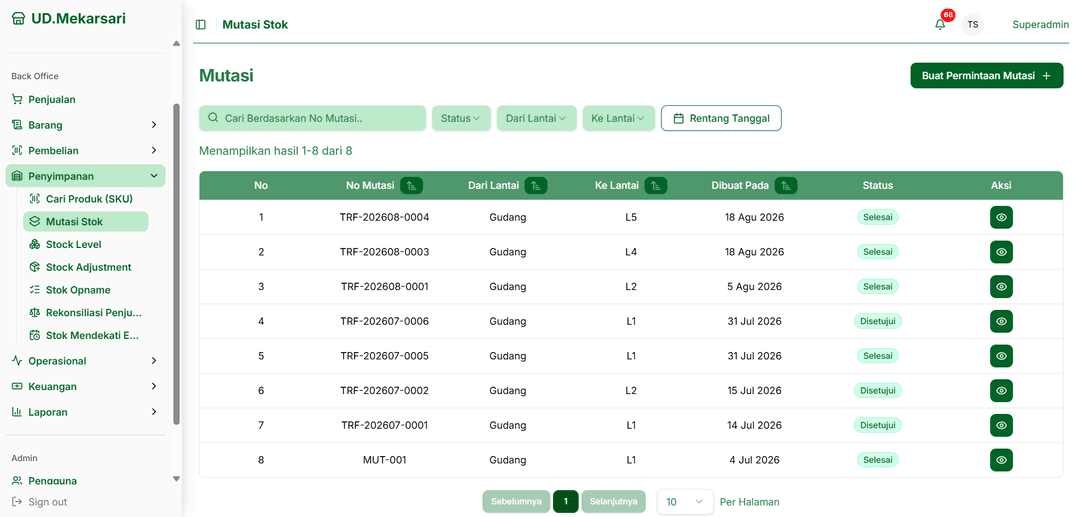Open Stock Level page
Image resolution: width=1080 pixels, height=517 pixels.
[x=86, y=244]
